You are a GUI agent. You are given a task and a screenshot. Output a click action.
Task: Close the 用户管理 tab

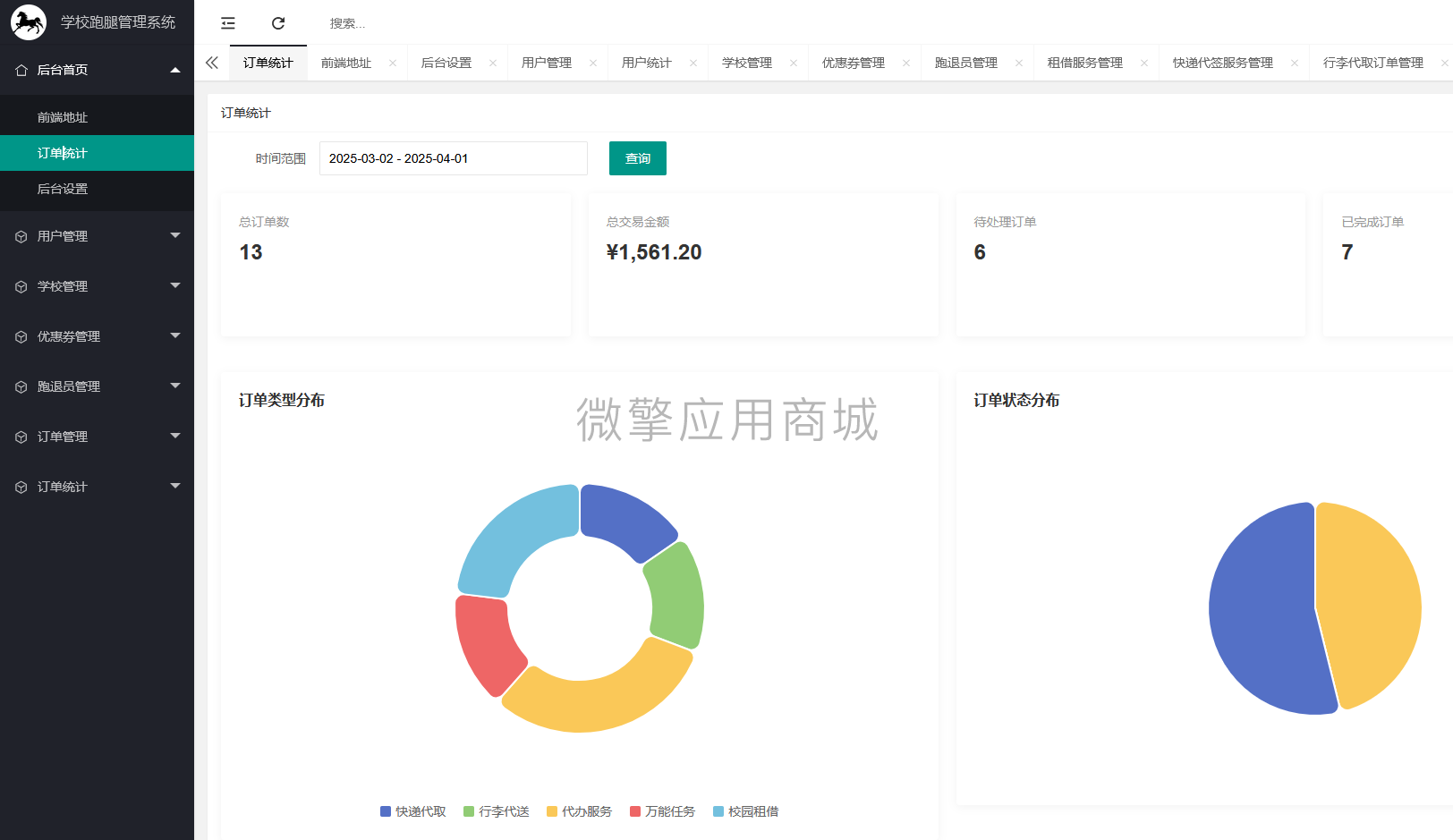(593, 63)
